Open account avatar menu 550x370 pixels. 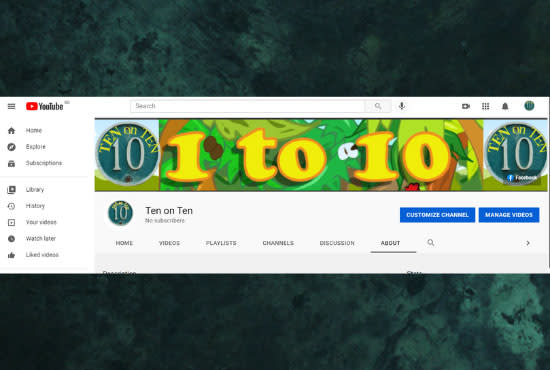pyautogui.click(x=529, y=106)
